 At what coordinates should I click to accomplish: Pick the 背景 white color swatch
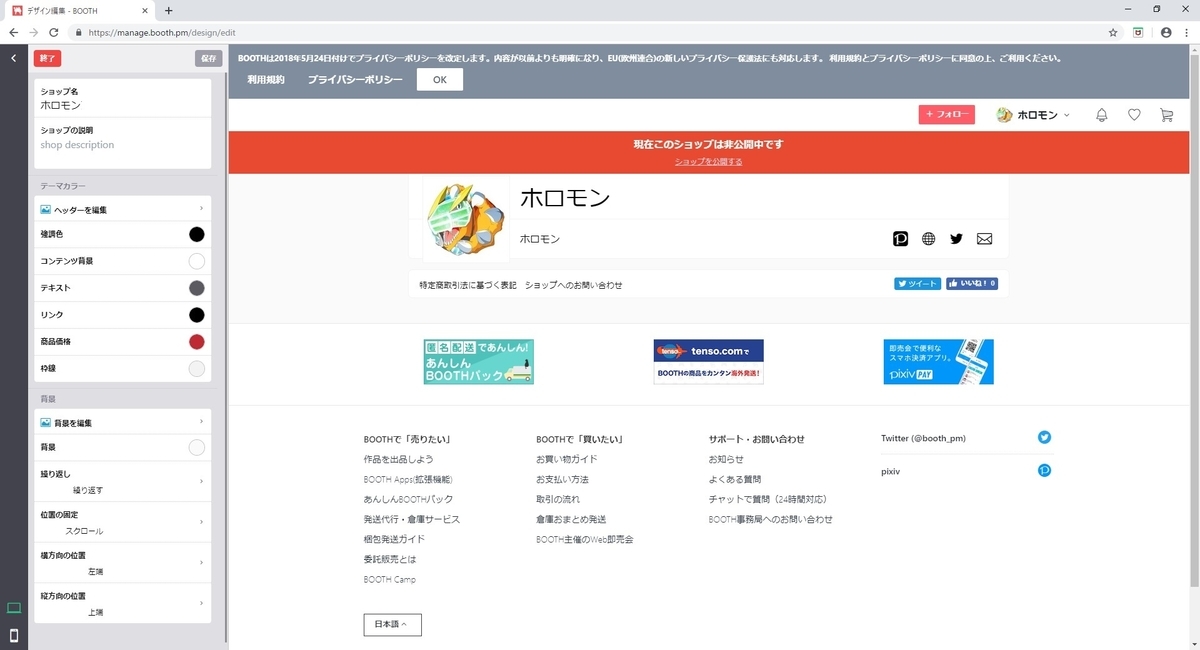[197, 447]
